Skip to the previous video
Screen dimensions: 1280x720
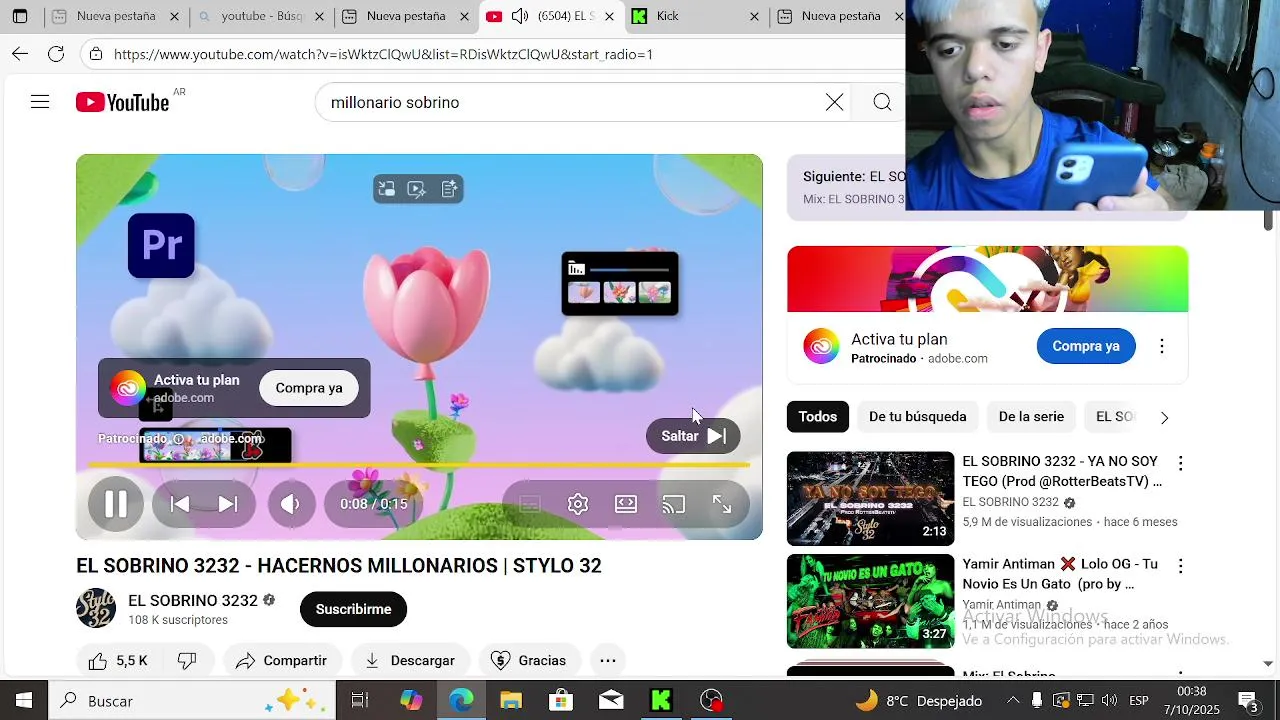tap(180, 504)
